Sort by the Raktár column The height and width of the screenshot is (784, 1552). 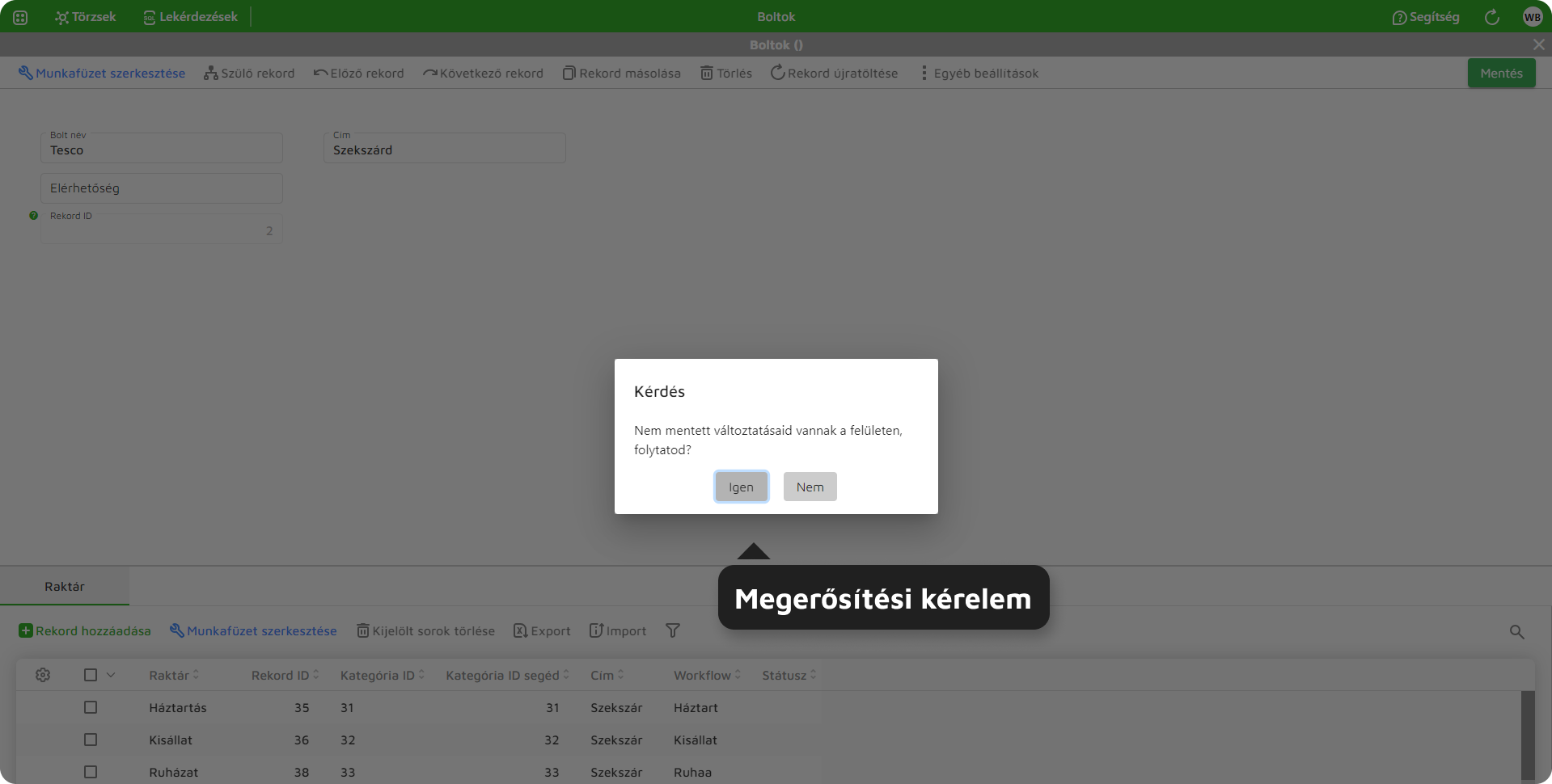tap(174, 675)
